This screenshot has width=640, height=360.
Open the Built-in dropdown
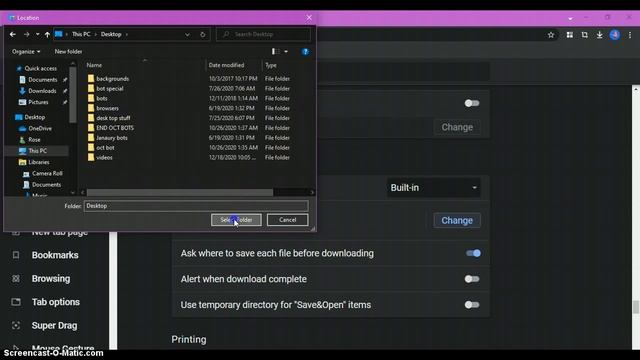tap(433, 188)
